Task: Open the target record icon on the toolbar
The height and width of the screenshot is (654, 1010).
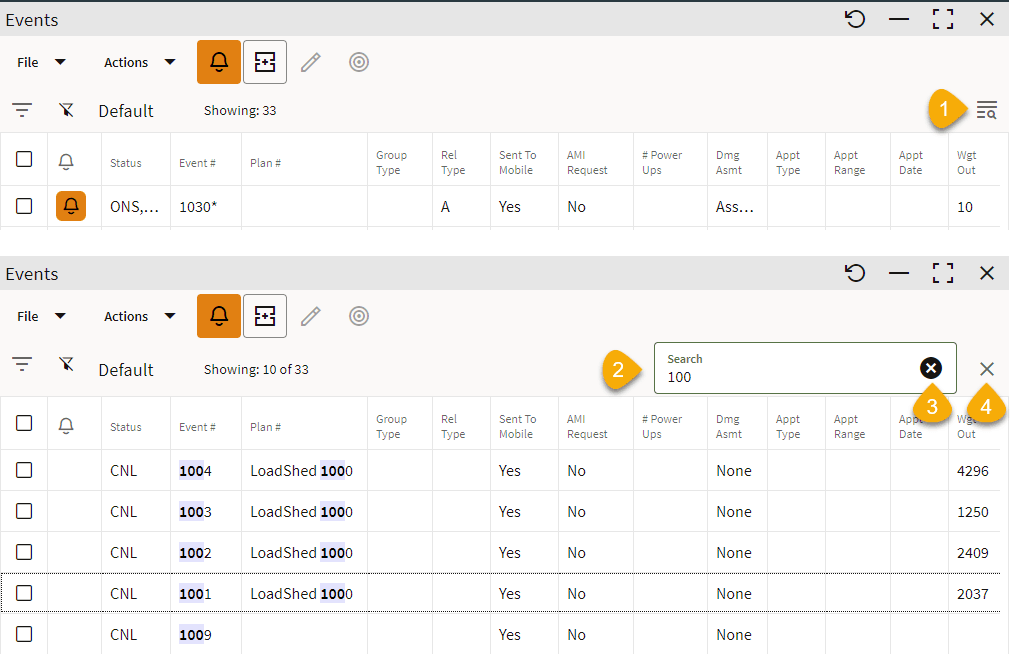Action: point(359,62)
